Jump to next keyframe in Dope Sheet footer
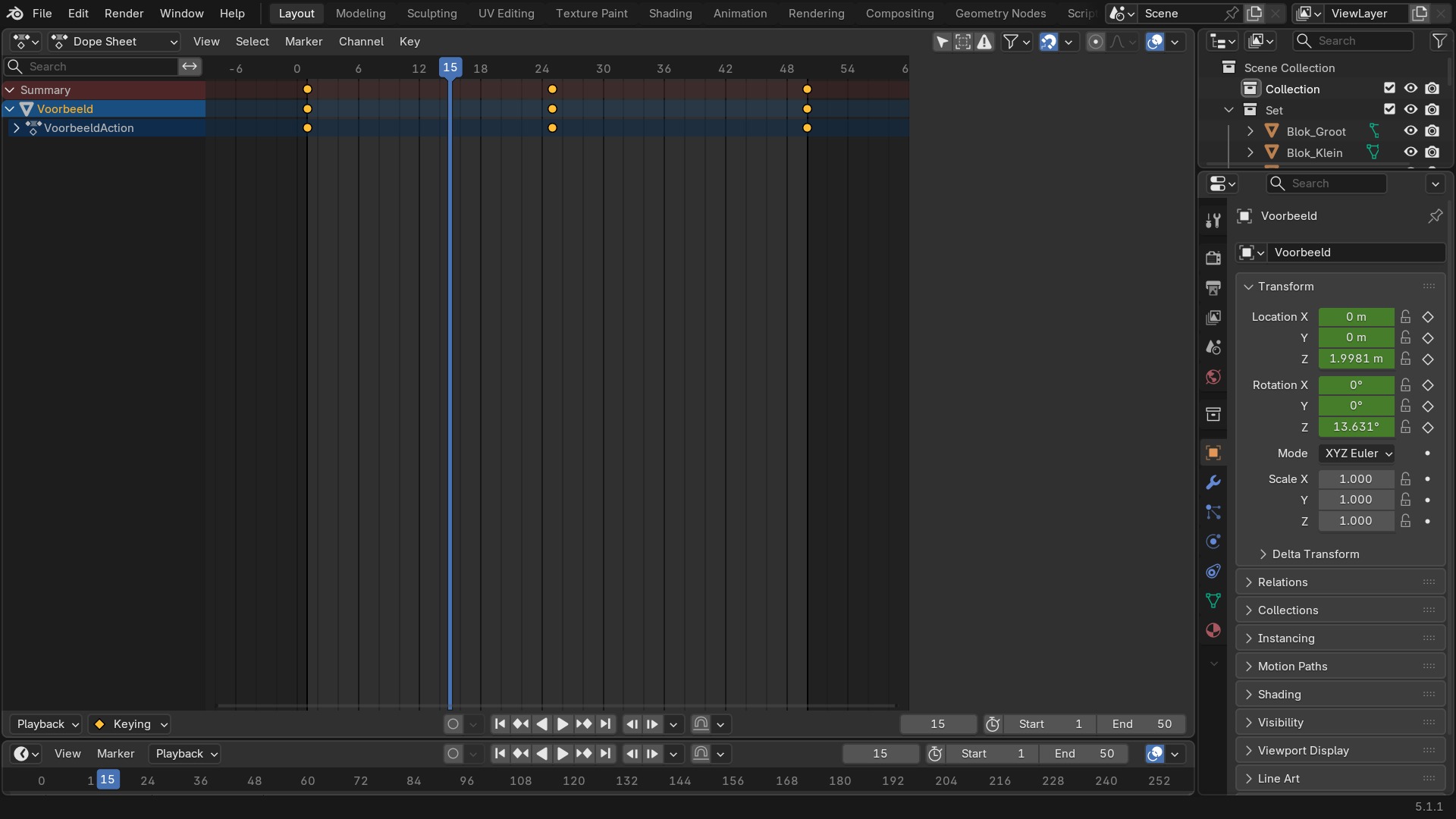 pyautogui.click(x=584, y=724)
